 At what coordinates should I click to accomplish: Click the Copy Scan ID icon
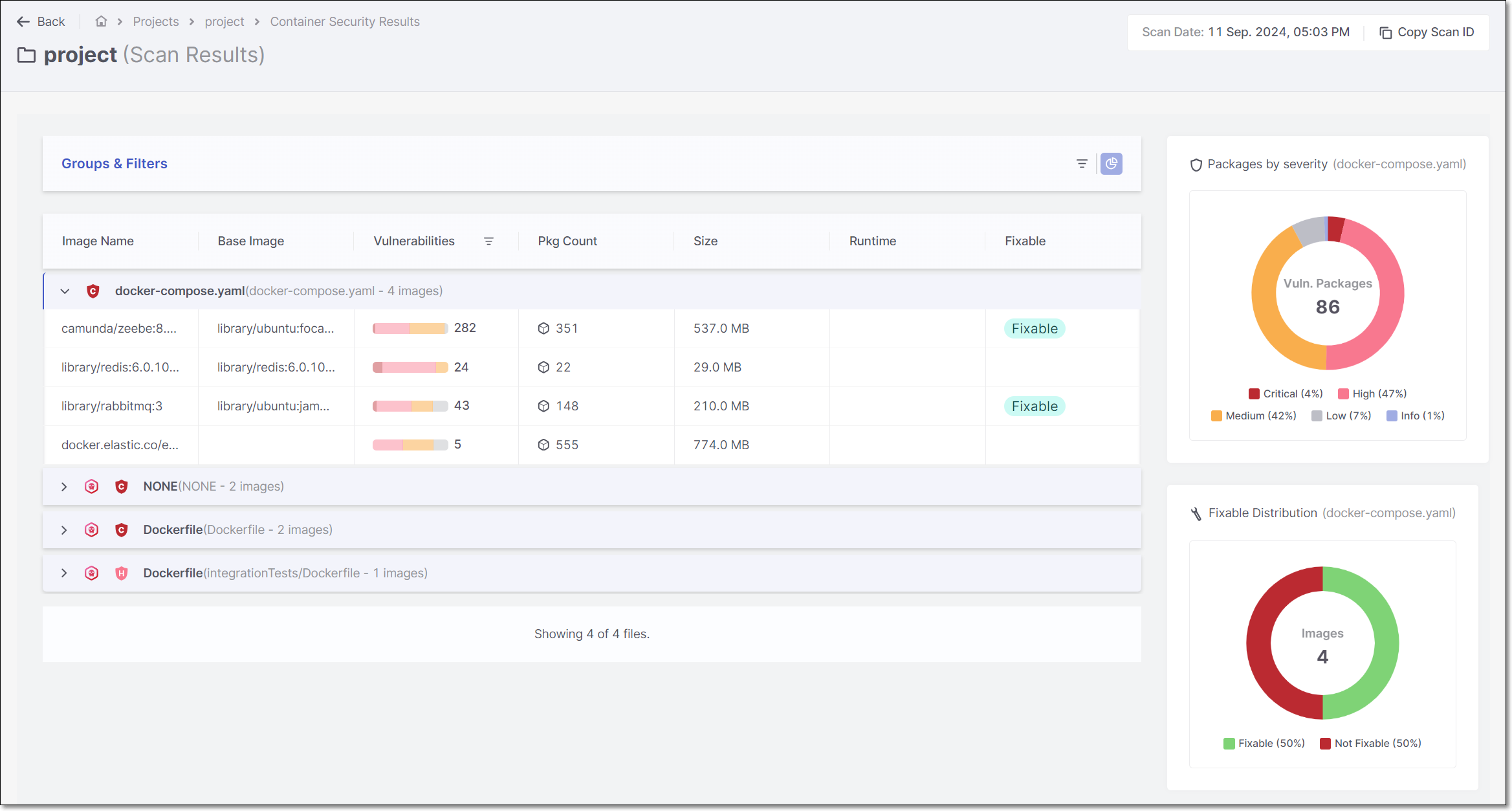click(x=1385, y=32)
